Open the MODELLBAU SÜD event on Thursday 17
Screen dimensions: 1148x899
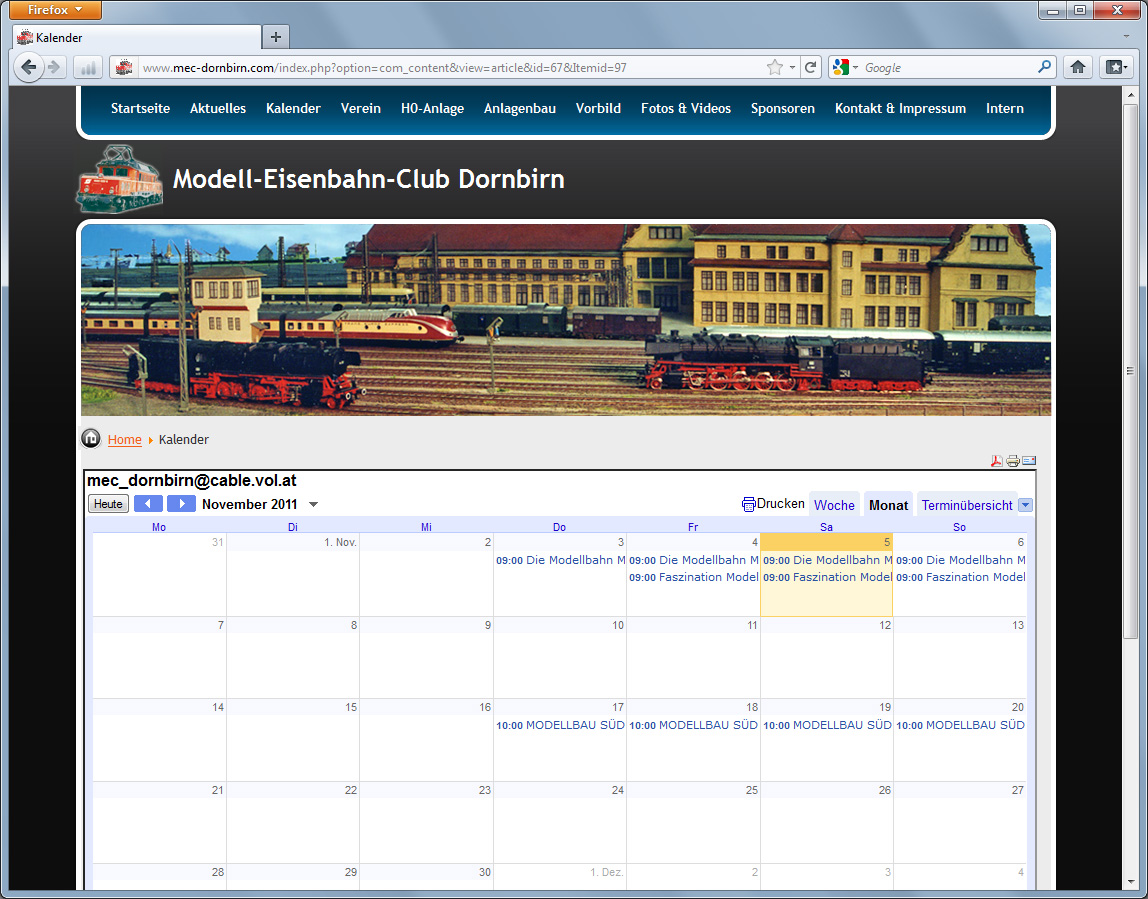pos(561,725)
